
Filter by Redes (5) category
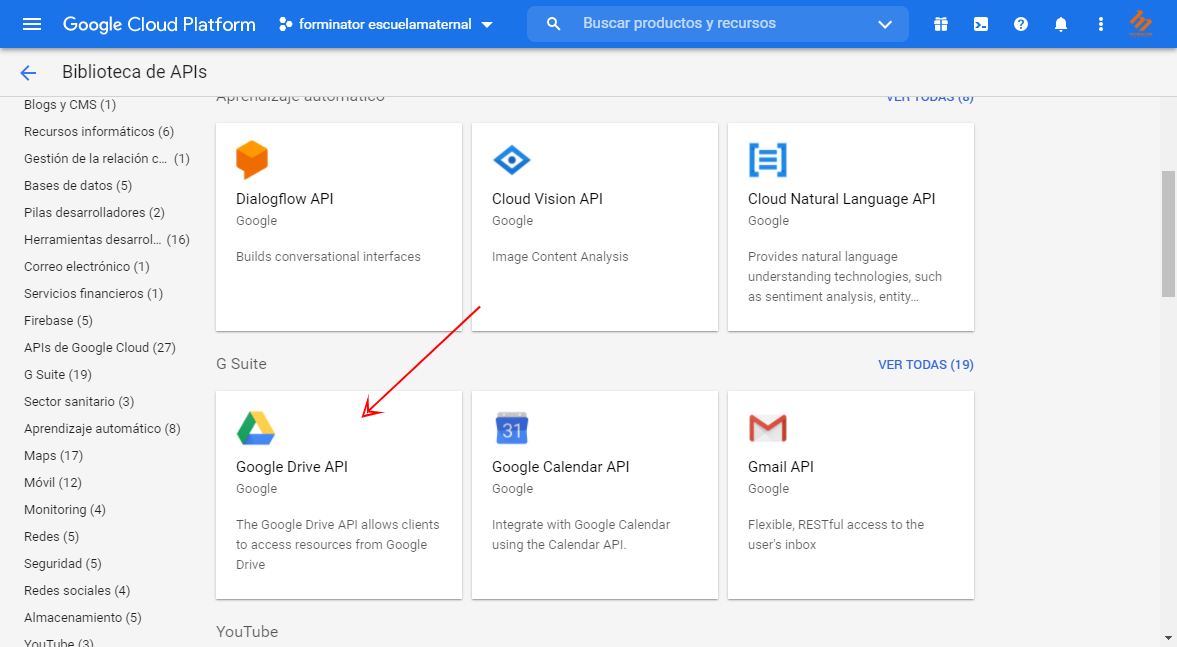pos(51,537)
